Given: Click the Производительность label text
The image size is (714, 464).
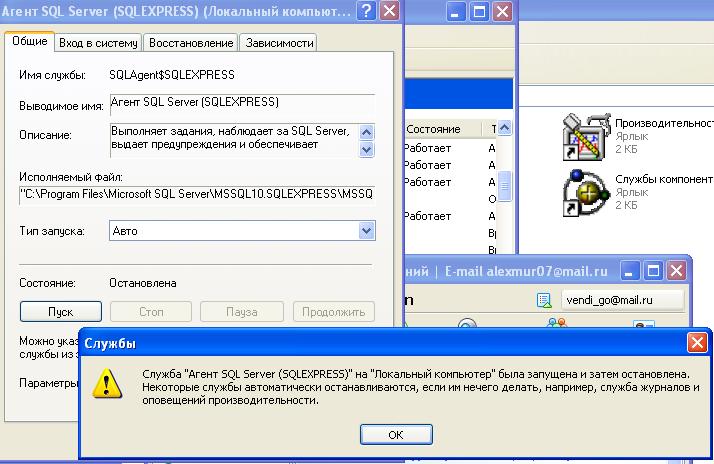Looking at the screenshot, I should (x=664, y=123).
